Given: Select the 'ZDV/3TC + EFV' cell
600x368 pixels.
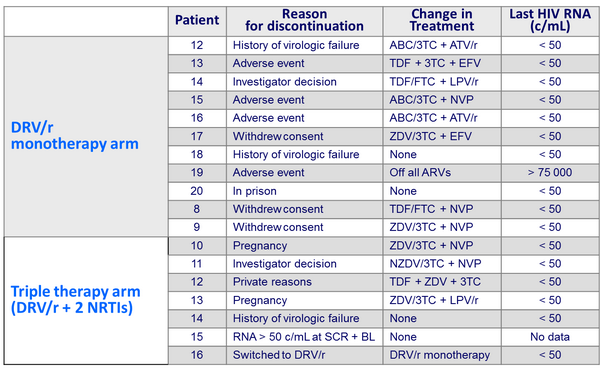Looking at the screenshot, I should click(430, 136).
